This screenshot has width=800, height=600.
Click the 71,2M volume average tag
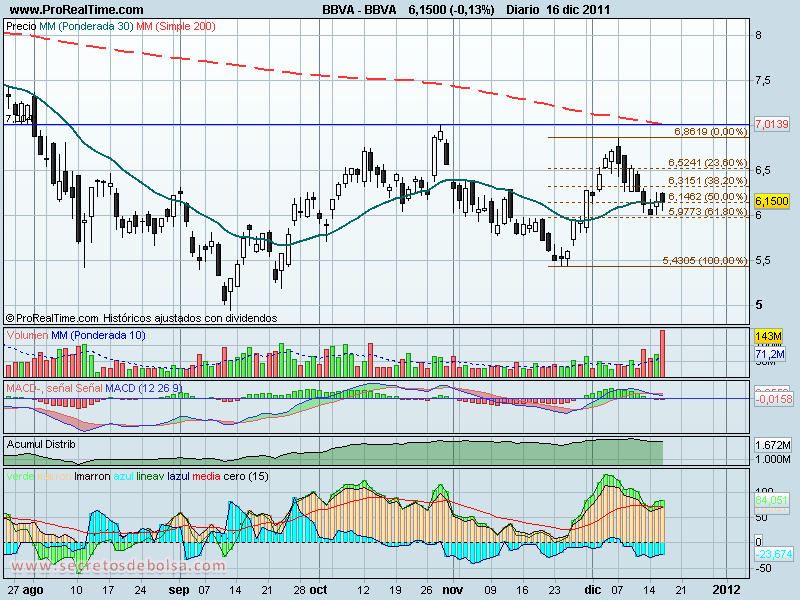click(770, 354)
